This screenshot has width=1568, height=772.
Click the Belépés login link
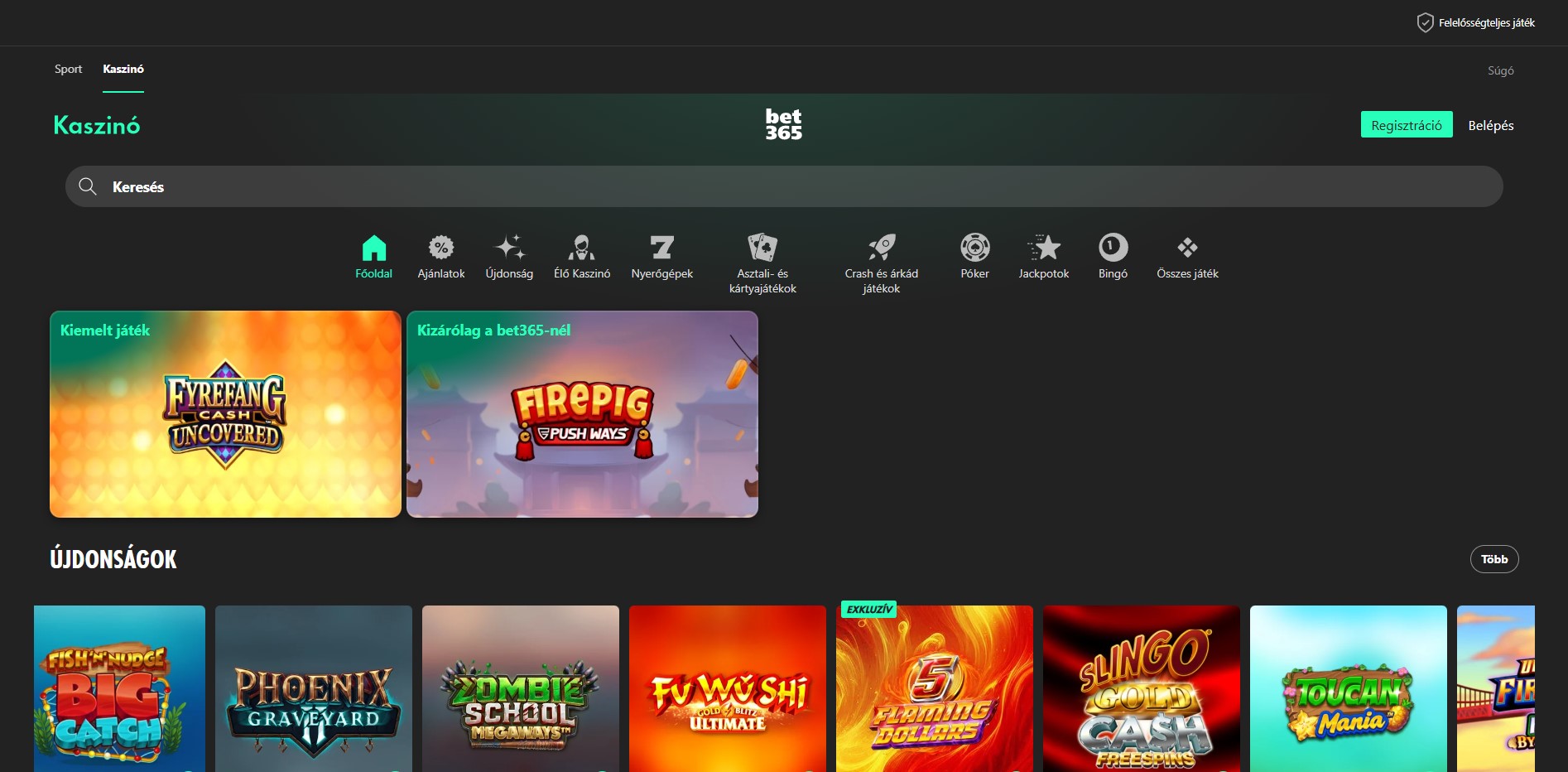(x=1491, y=125)
